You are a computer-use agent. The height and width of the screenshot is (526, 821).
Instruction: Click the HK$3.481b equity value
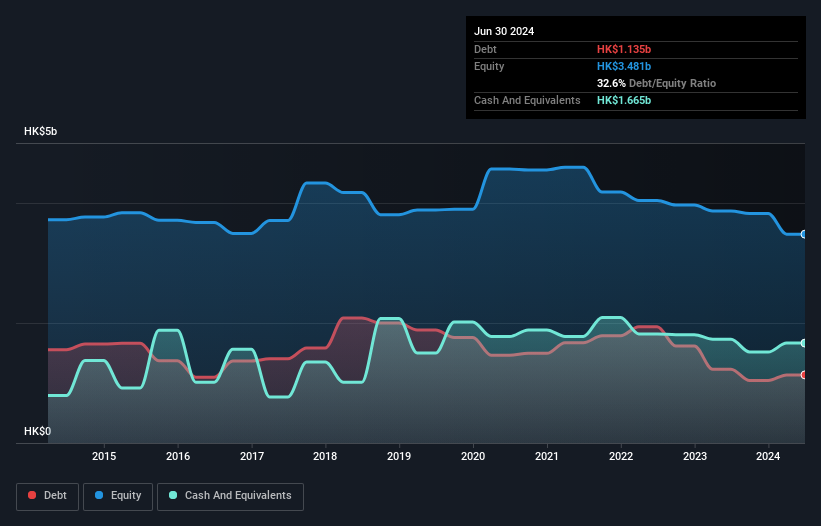pos(624,66)
